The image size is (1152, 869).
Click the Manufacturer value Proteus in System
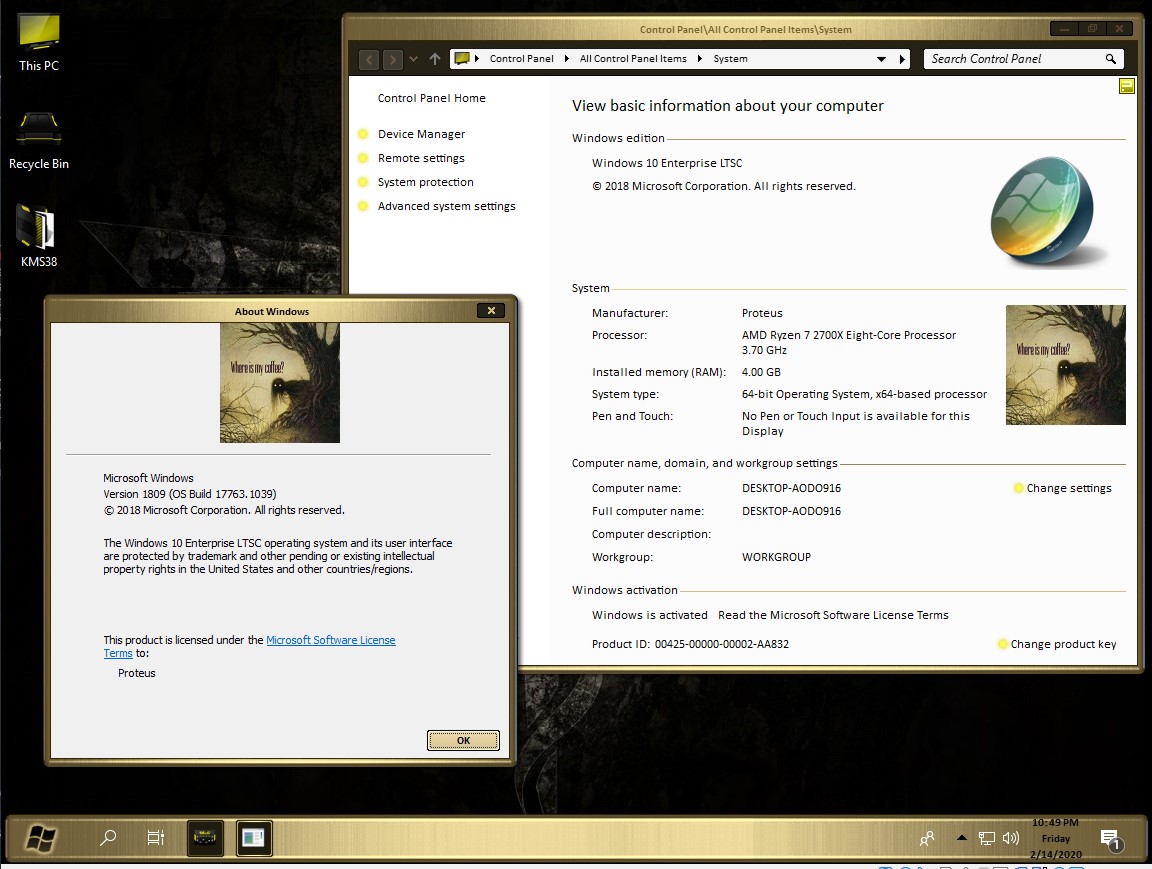(x=762, y=313)
